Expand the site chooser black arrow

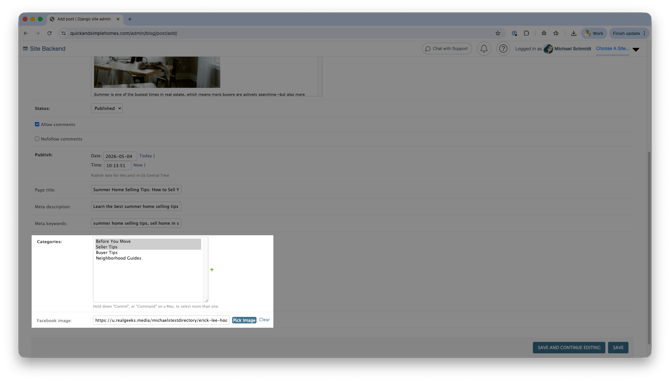636,50
